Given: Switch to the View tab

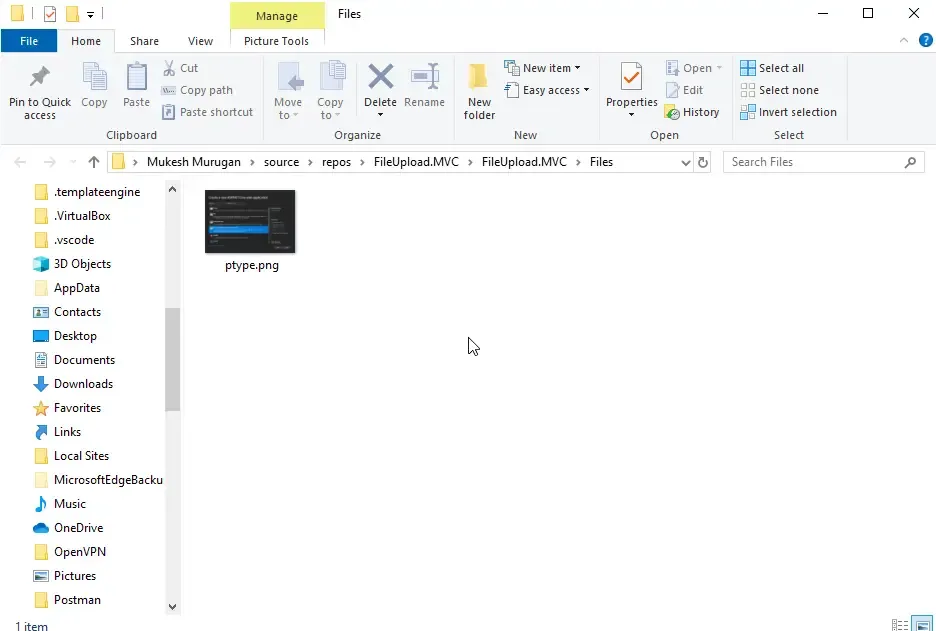Looking at the screenshot, I should 200,41.
